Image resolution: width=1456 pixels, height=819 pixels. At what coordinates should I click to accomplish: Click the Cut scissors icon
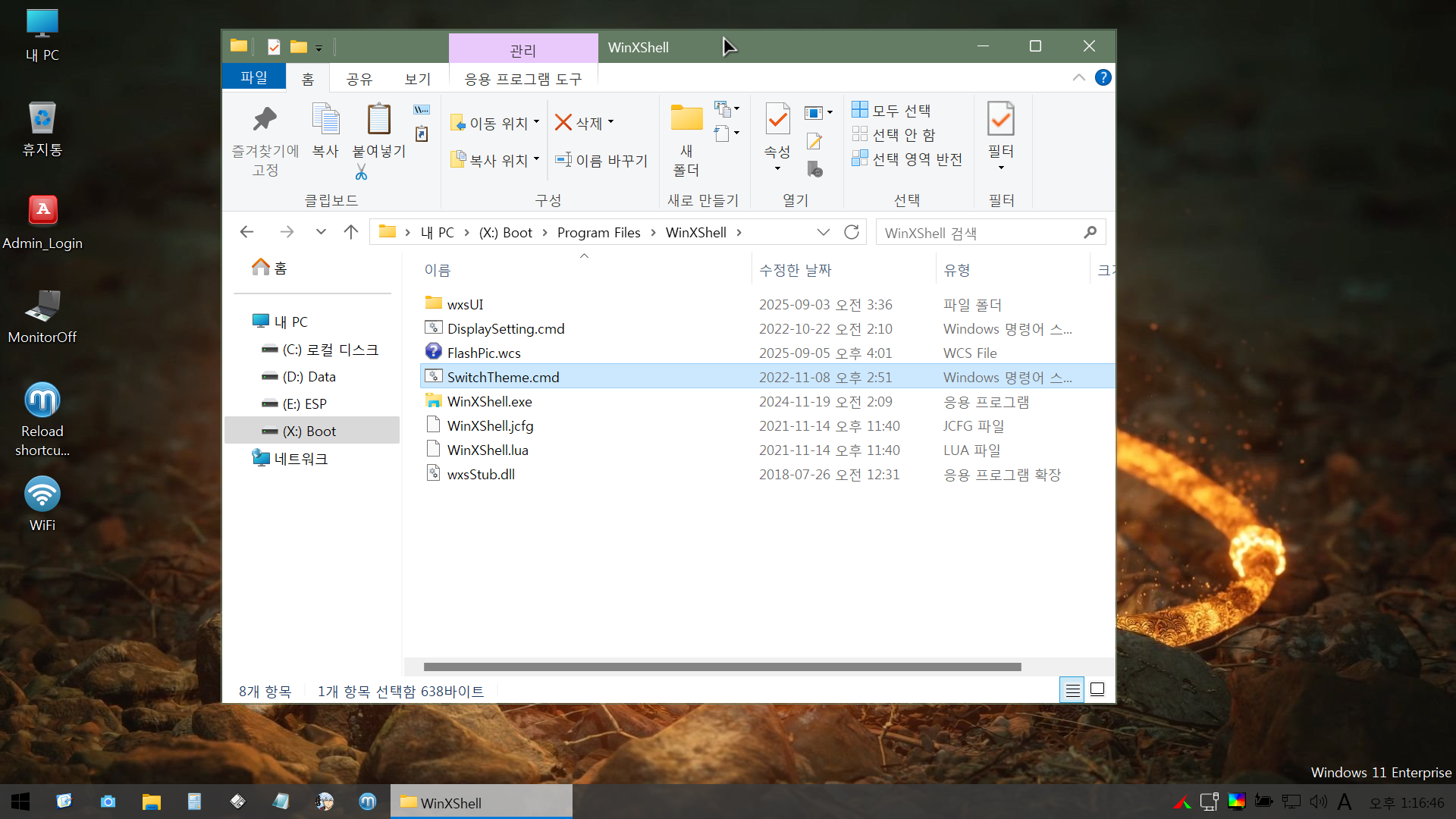click(361, 173)
